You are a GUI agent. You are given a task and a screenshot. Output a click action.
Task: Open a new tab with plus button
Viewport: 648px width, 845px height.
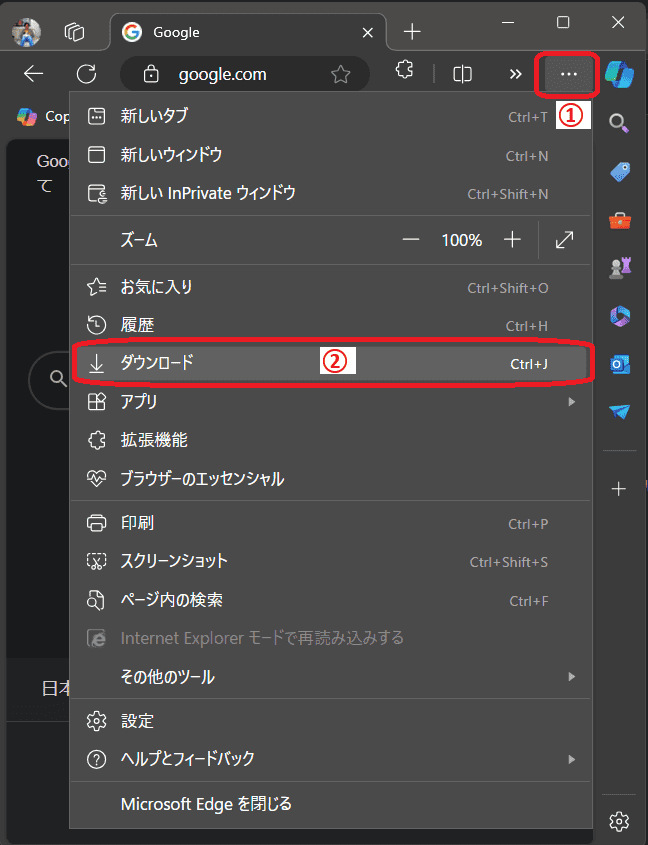point(412,32)
